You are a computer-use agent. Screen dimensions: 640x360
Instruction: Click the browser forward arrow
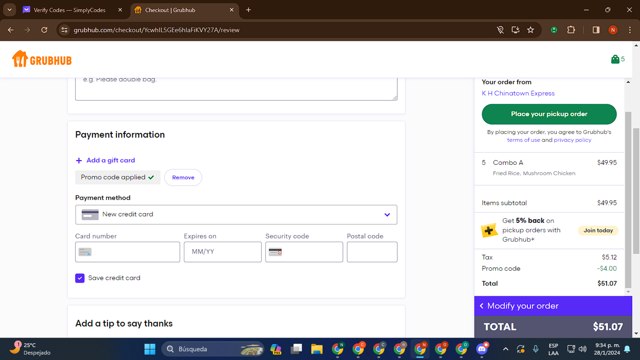point(27,30)
